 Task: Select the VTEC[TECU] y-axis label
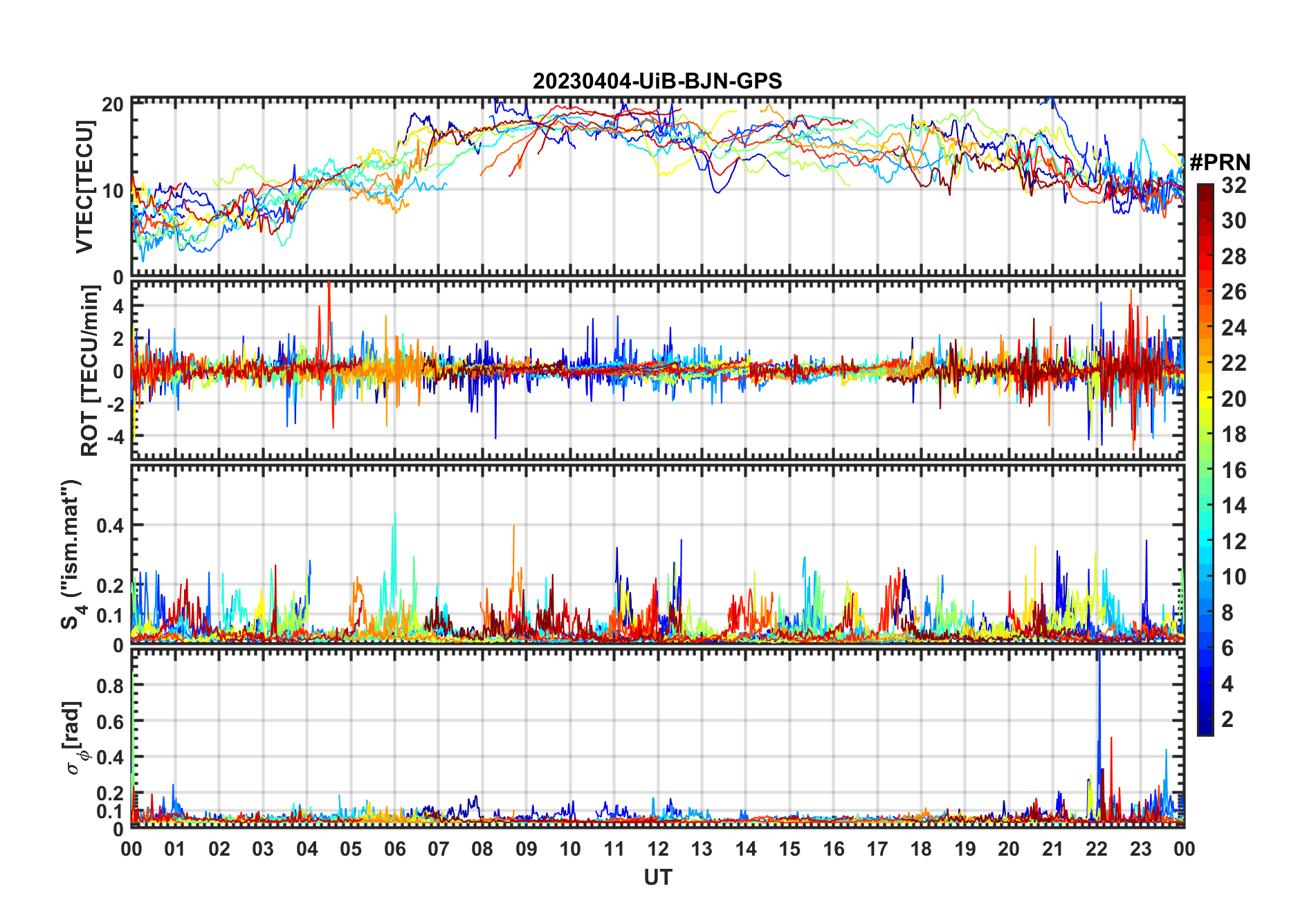(x=84, y=187)
